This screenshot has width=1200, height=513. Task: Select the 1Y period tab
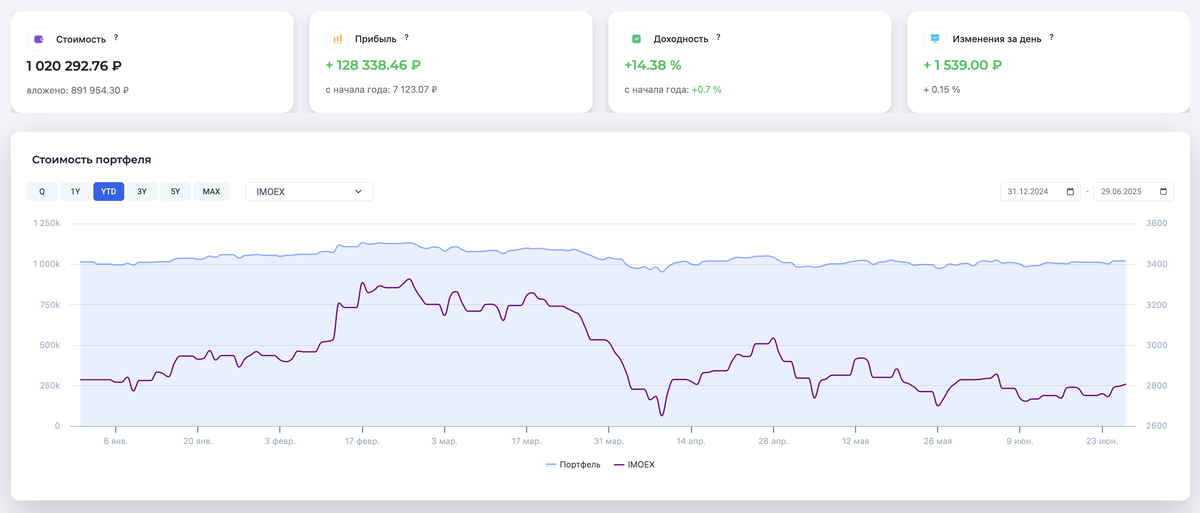coord(75,192)
